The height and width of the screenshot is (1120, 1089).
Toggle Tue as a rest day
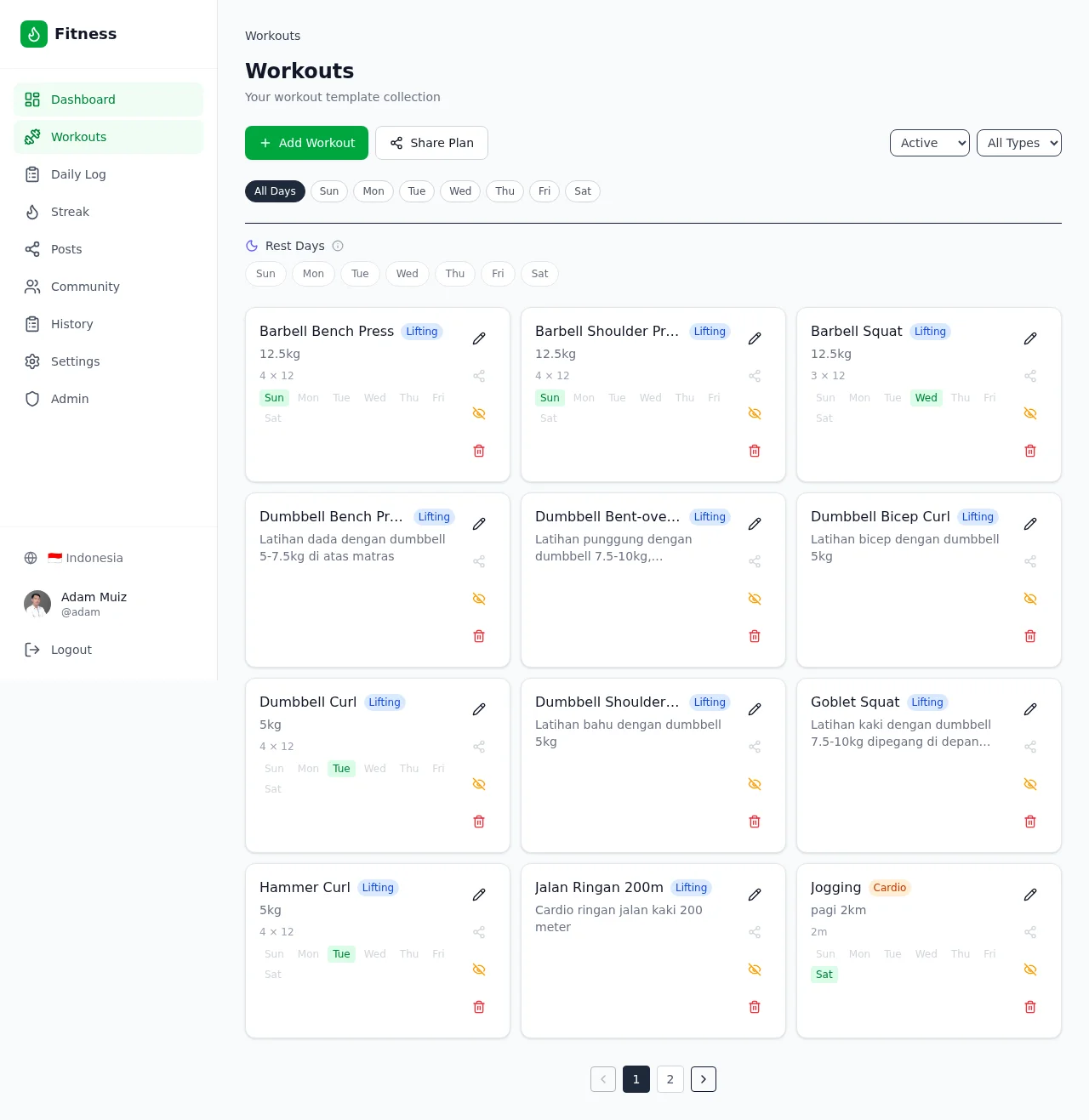tap(360, 274)
